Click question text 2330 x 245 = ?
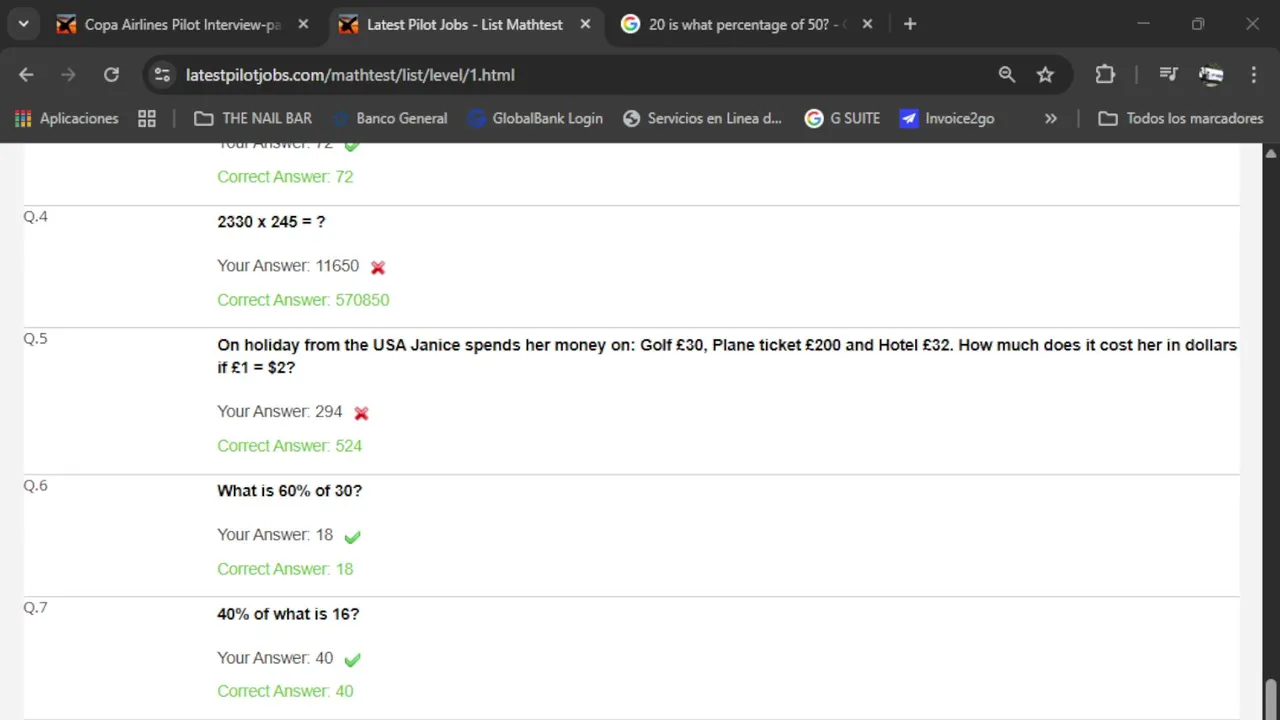 tap(271, 222)
